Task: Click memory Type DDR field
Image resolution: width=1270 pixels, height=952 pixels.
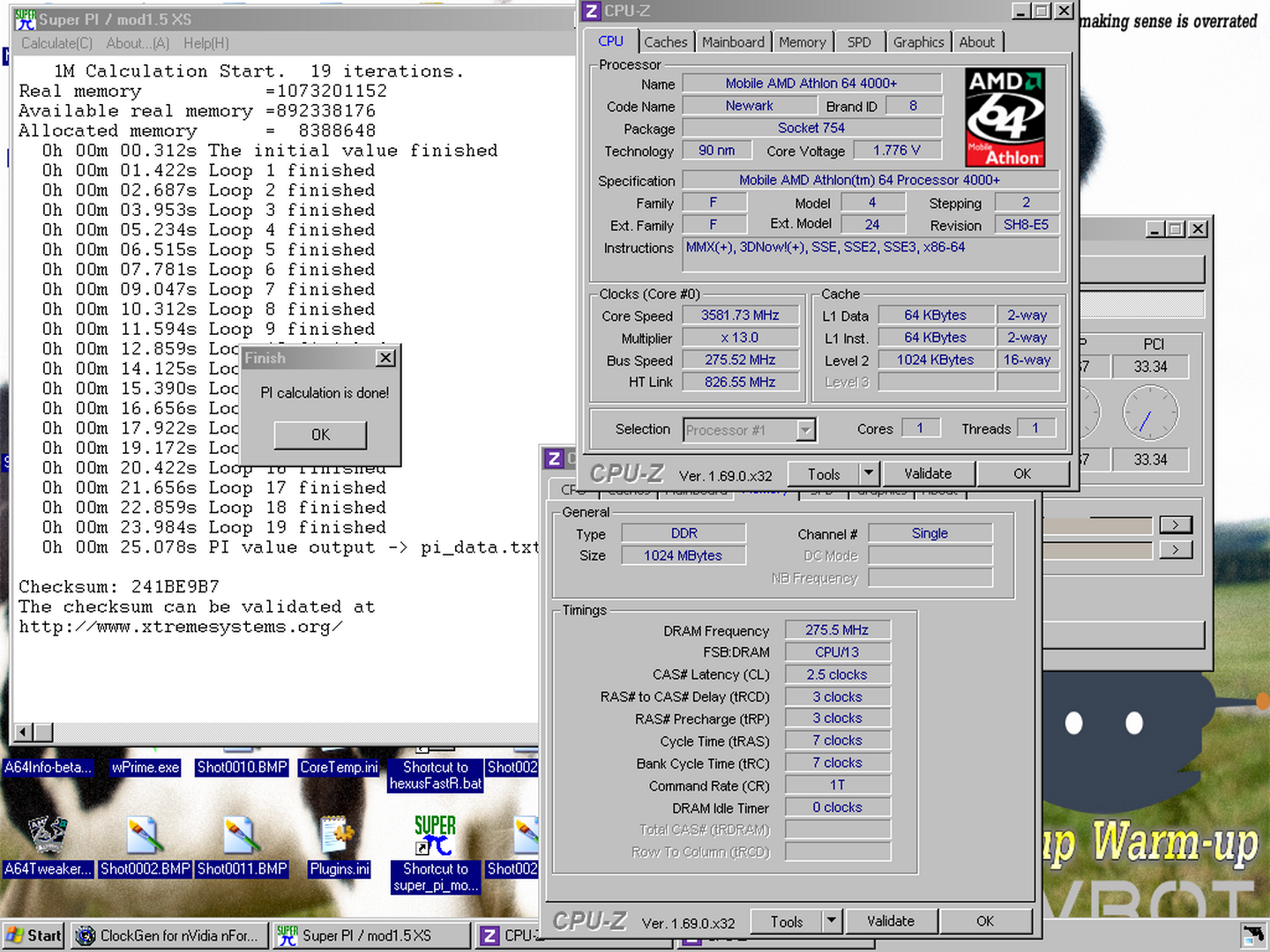Action: [684, 533]
